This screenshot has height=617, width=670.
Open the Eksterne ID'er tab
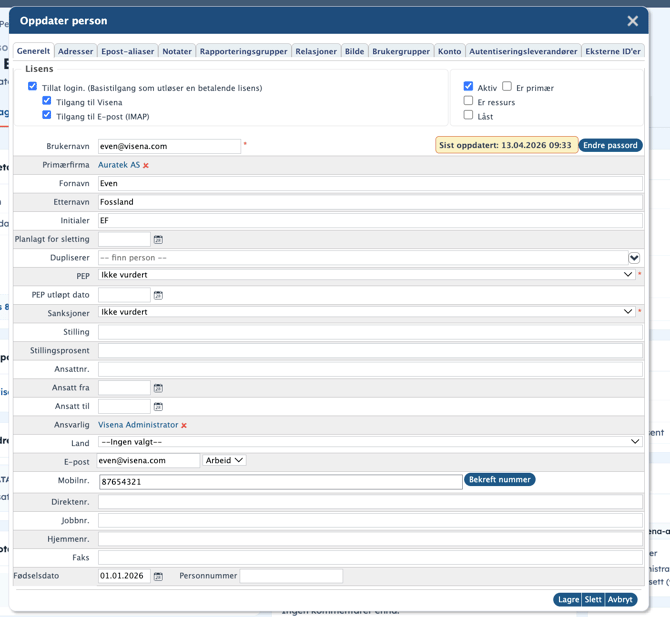[x=613, y=51]
